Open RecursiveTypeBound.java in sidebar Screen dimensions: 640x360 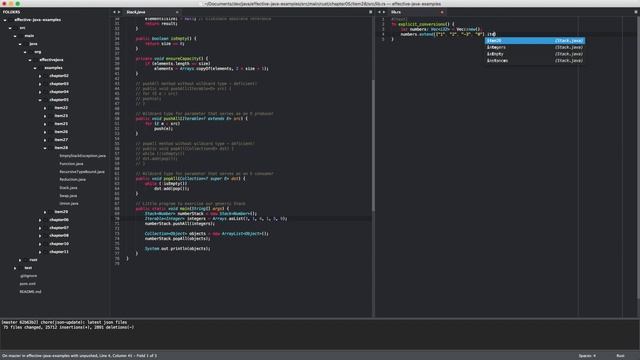82,172
